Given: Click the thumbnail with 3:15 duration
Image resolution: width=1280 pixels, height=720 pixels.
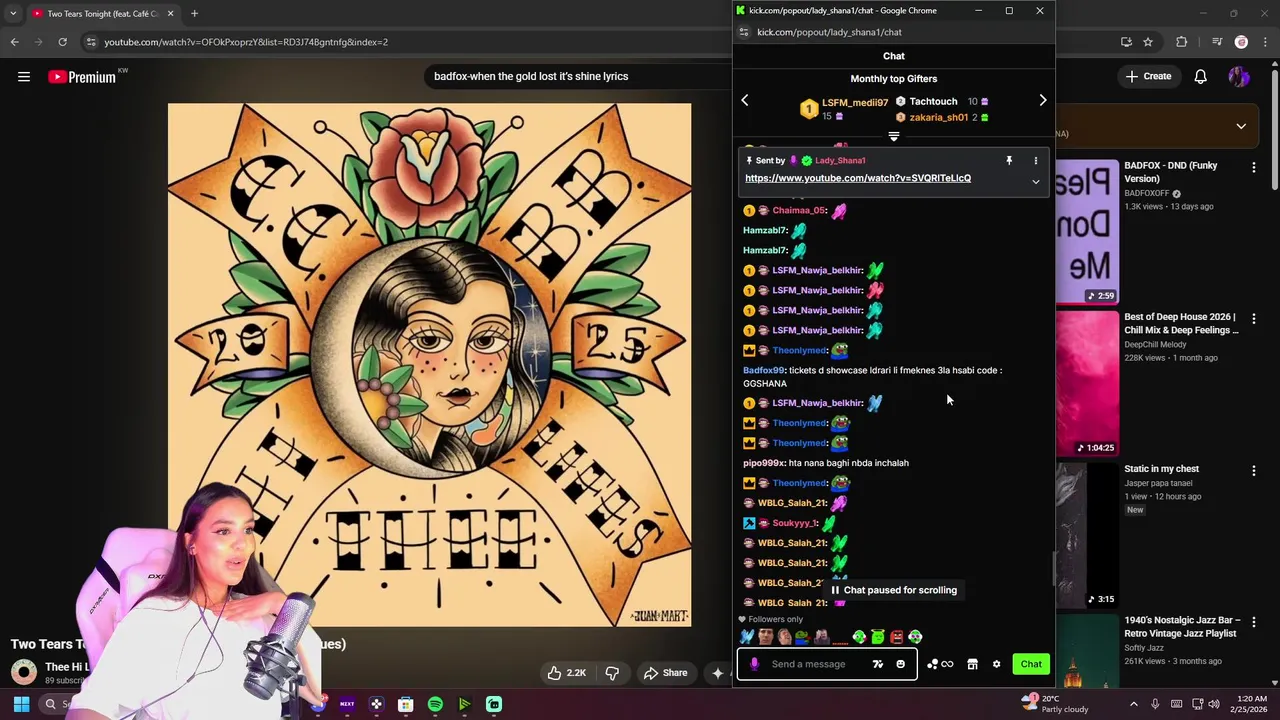Looking at the screenshot, I should [x=1087, y=533].
